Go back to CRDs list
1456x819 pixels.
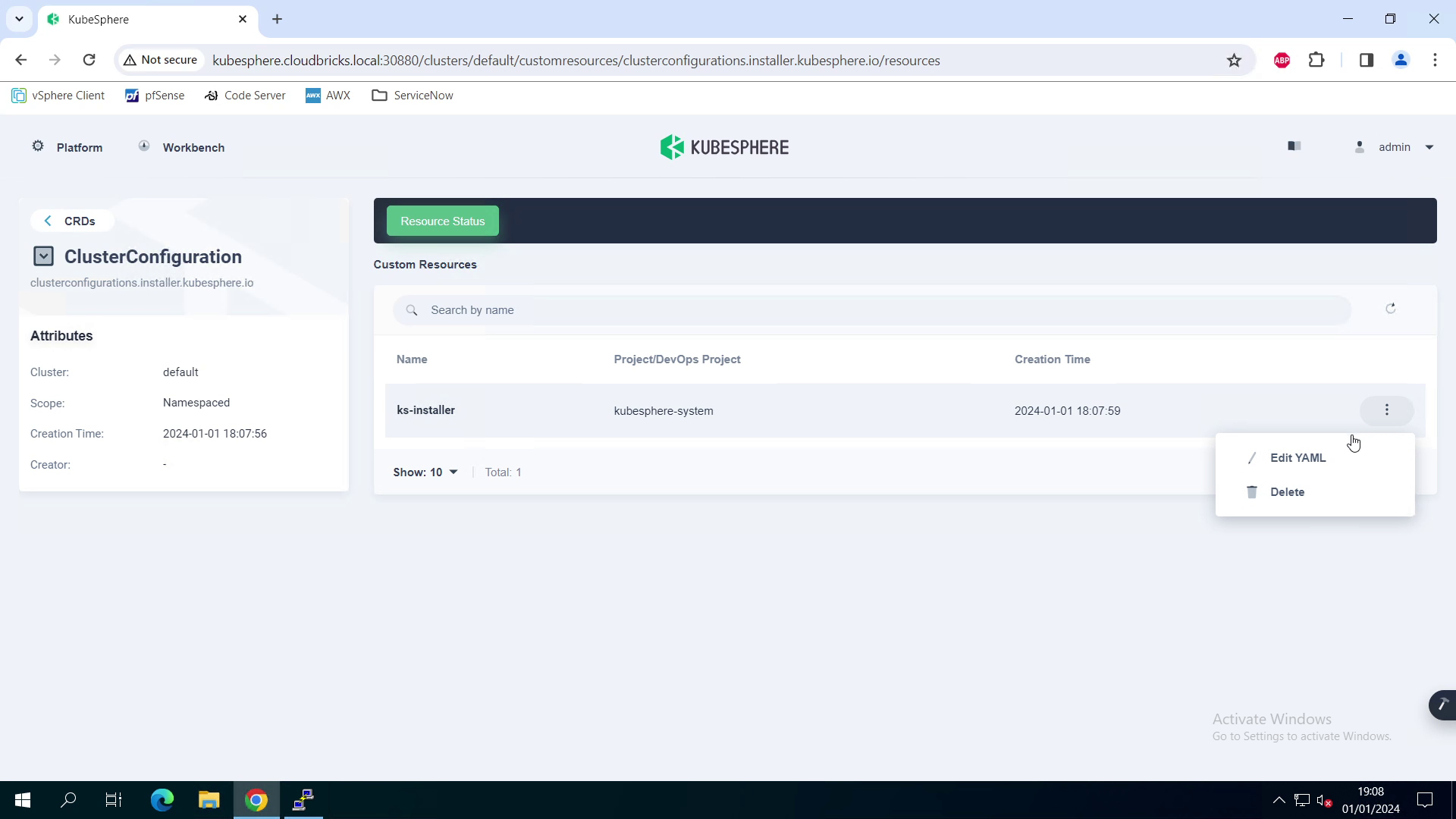[x=72, y=221]
